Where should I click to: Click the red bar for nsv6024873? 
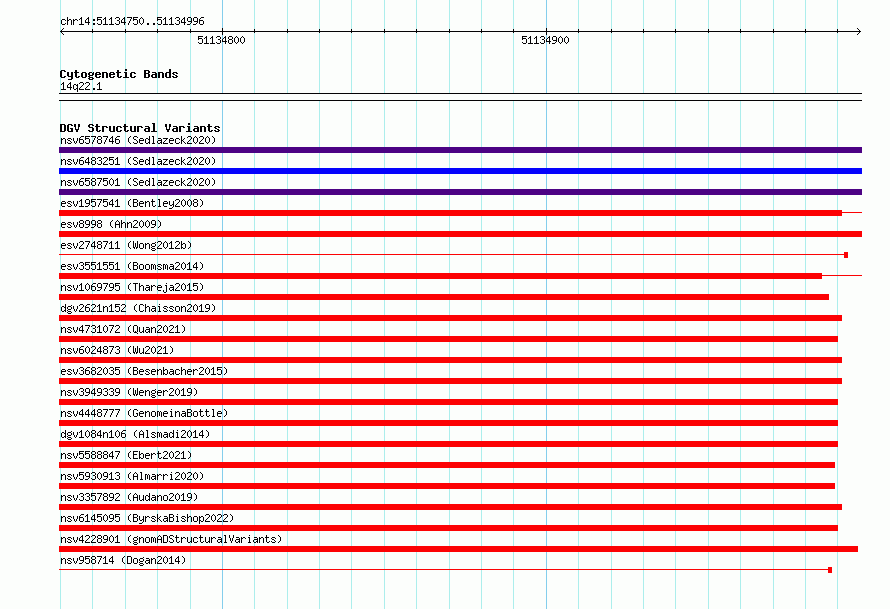pyautogui.click(x=451, y=360)
